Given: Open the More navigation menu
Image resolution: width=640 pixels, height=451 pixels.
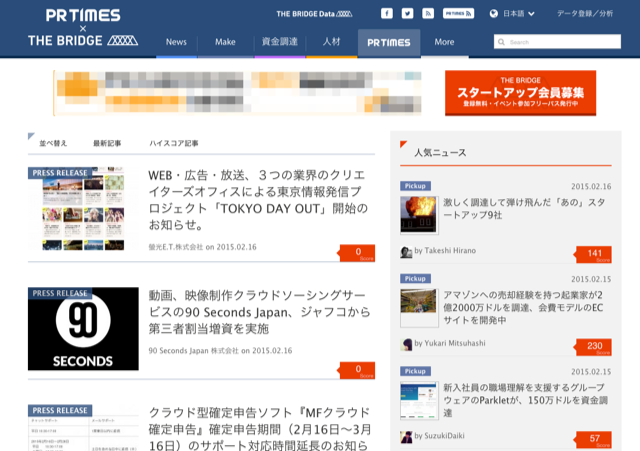Looking at the screenshot, I should [x=444, y=42].
